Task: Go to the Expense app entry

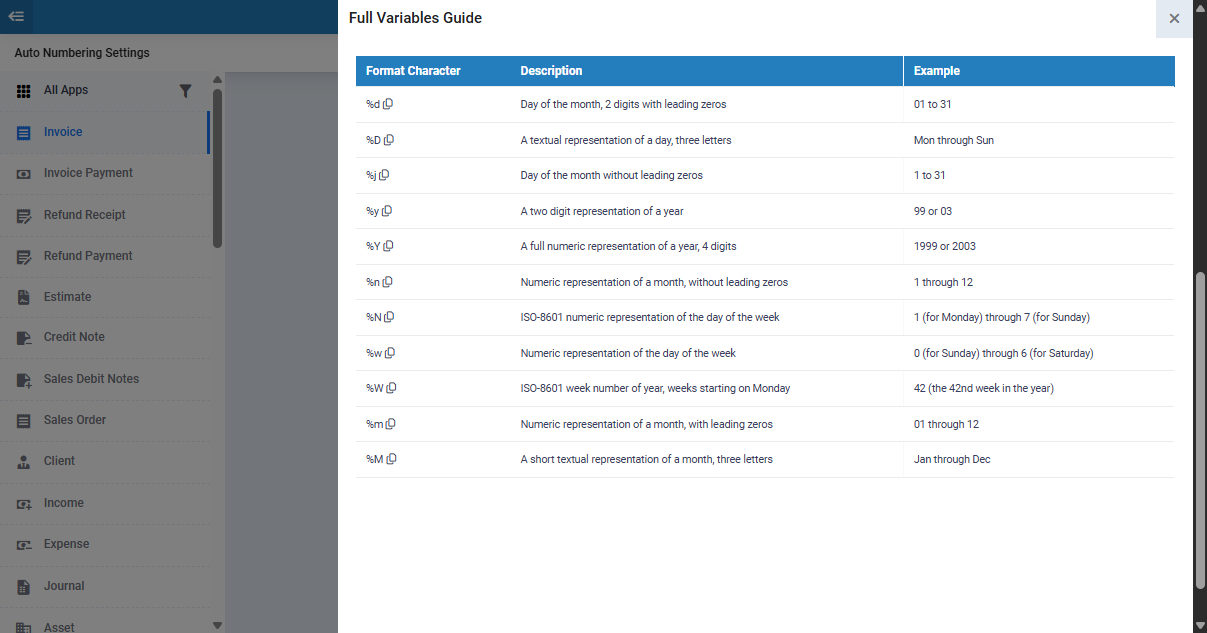Action: (x=66, y=544)
